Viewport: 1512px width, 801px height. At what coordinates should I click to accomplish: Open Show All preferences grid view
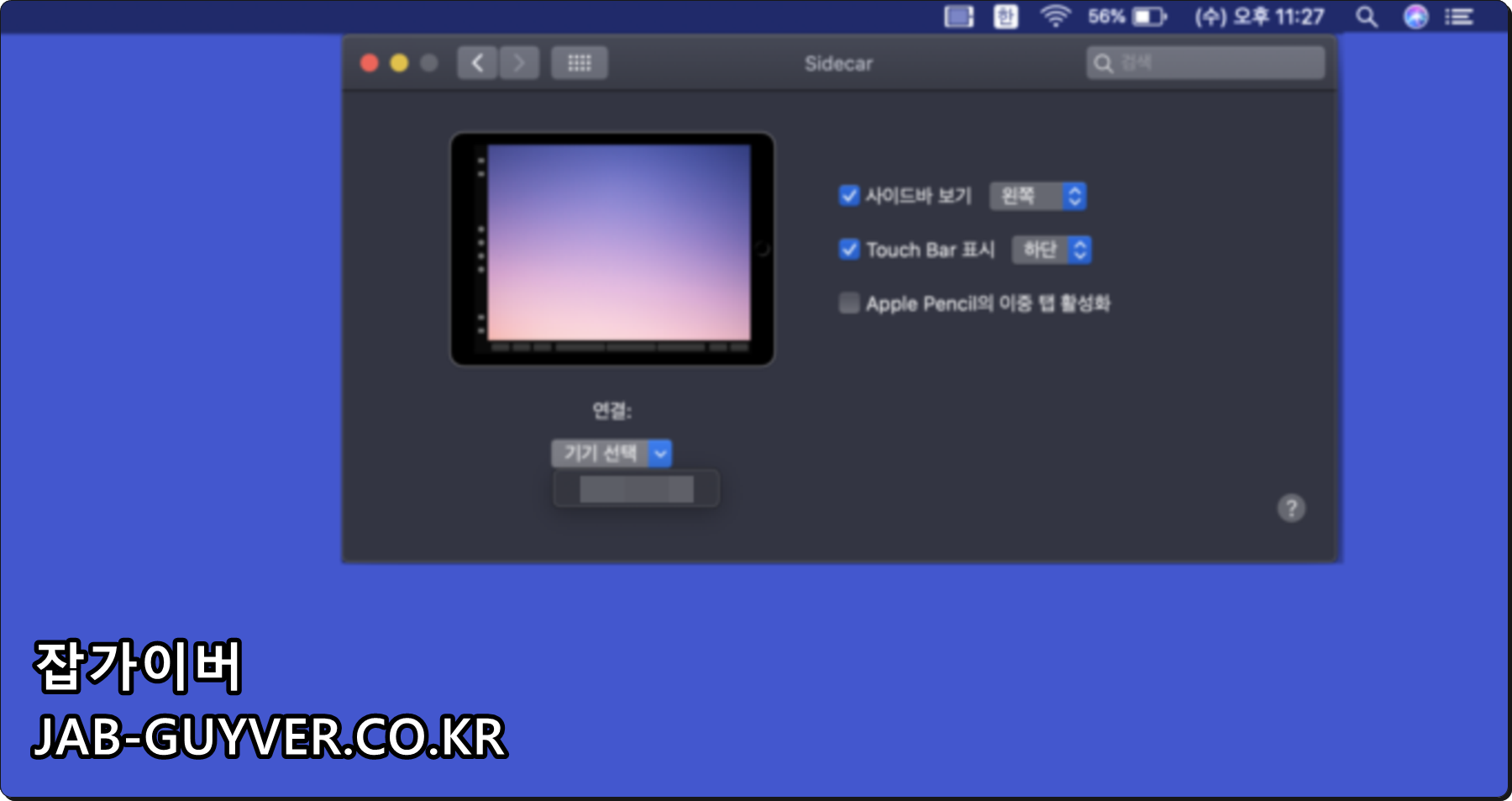point(579,62)
